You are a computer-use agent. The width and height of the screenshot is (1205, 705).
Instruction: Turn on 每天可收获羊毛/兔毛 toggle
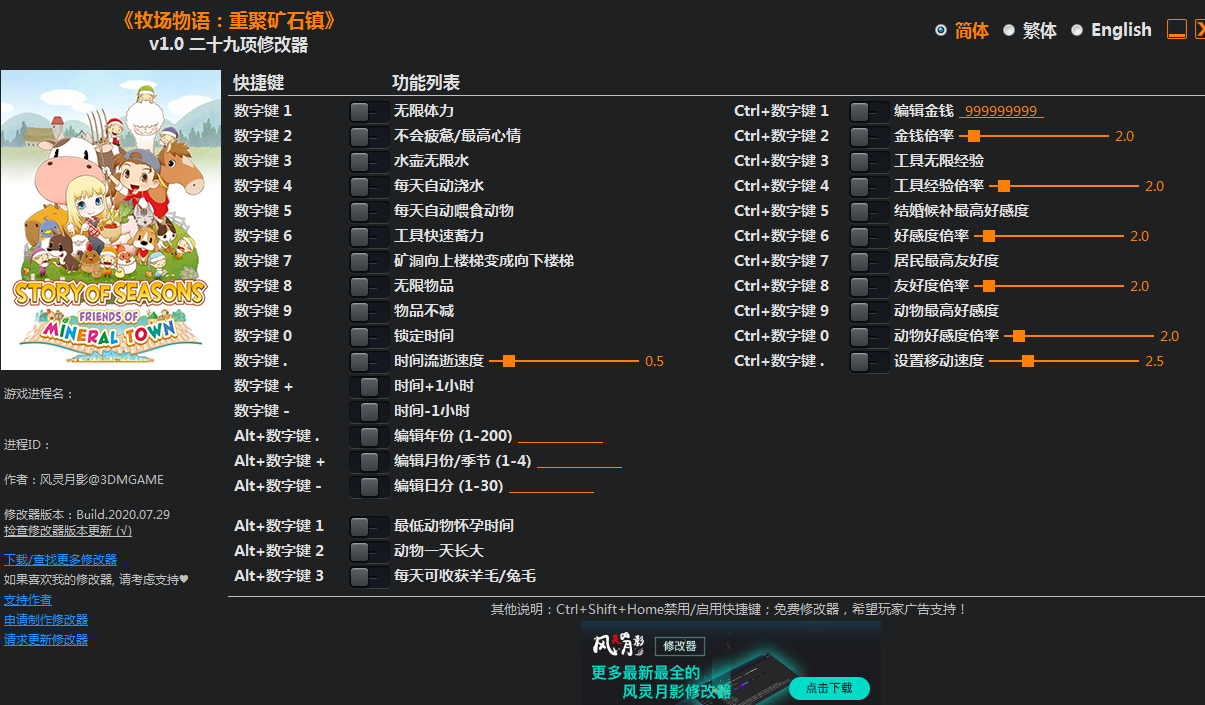coord(369,576)
